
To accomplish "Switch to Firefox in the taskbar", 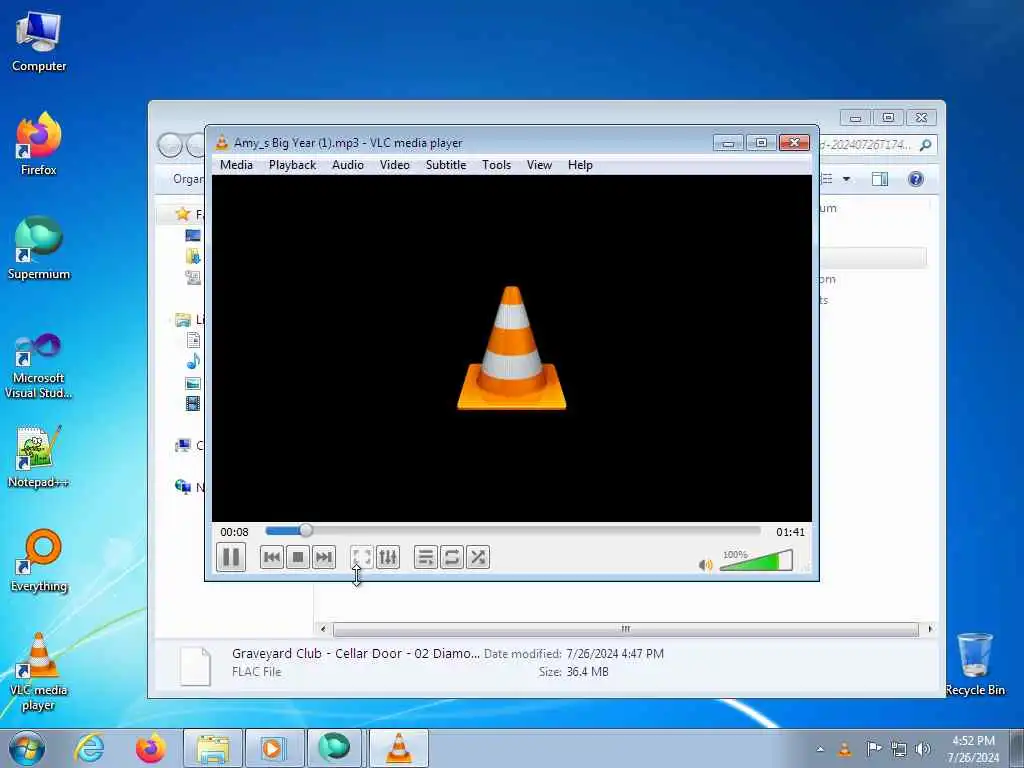I will coord(151,748).
